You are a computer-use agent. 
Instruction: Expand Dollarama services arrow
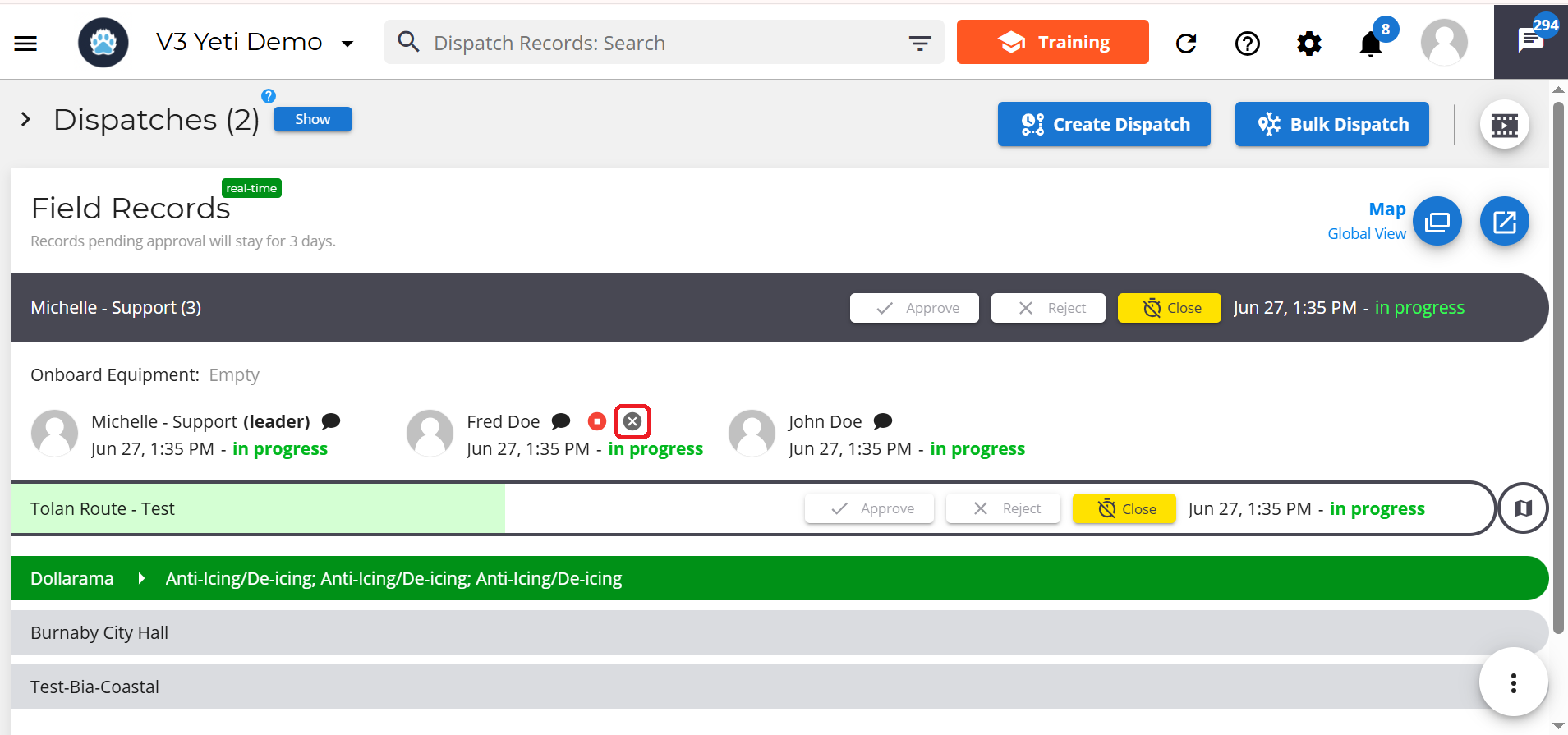[141, 578]
